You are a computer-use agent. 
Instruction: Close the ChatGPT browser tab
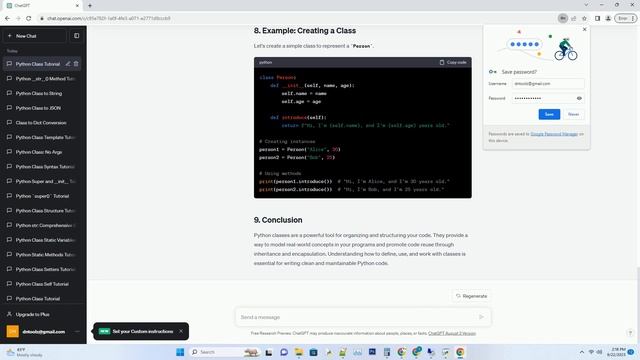coord(78,6)
